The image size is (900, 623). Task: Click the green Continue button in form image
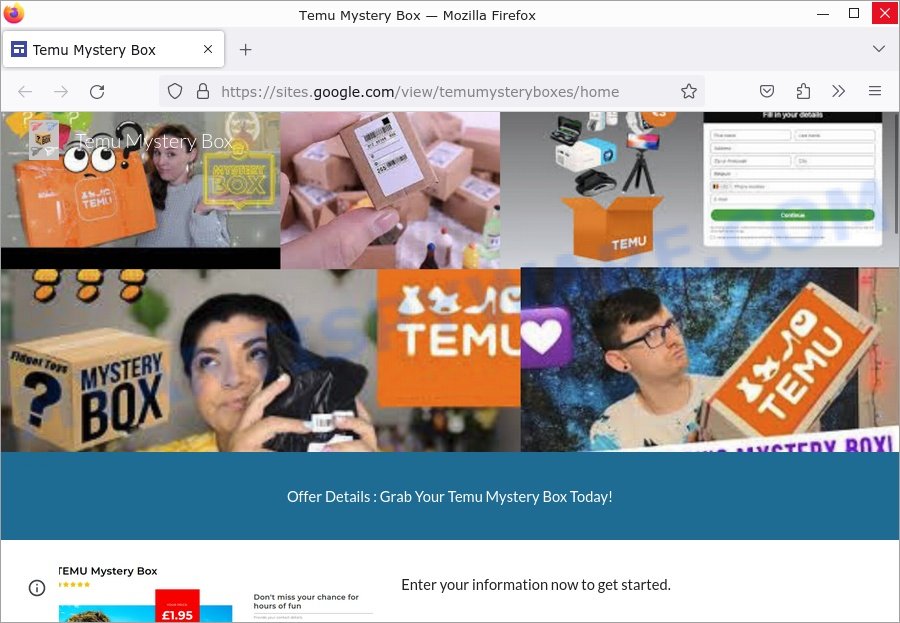coord(792,215)
